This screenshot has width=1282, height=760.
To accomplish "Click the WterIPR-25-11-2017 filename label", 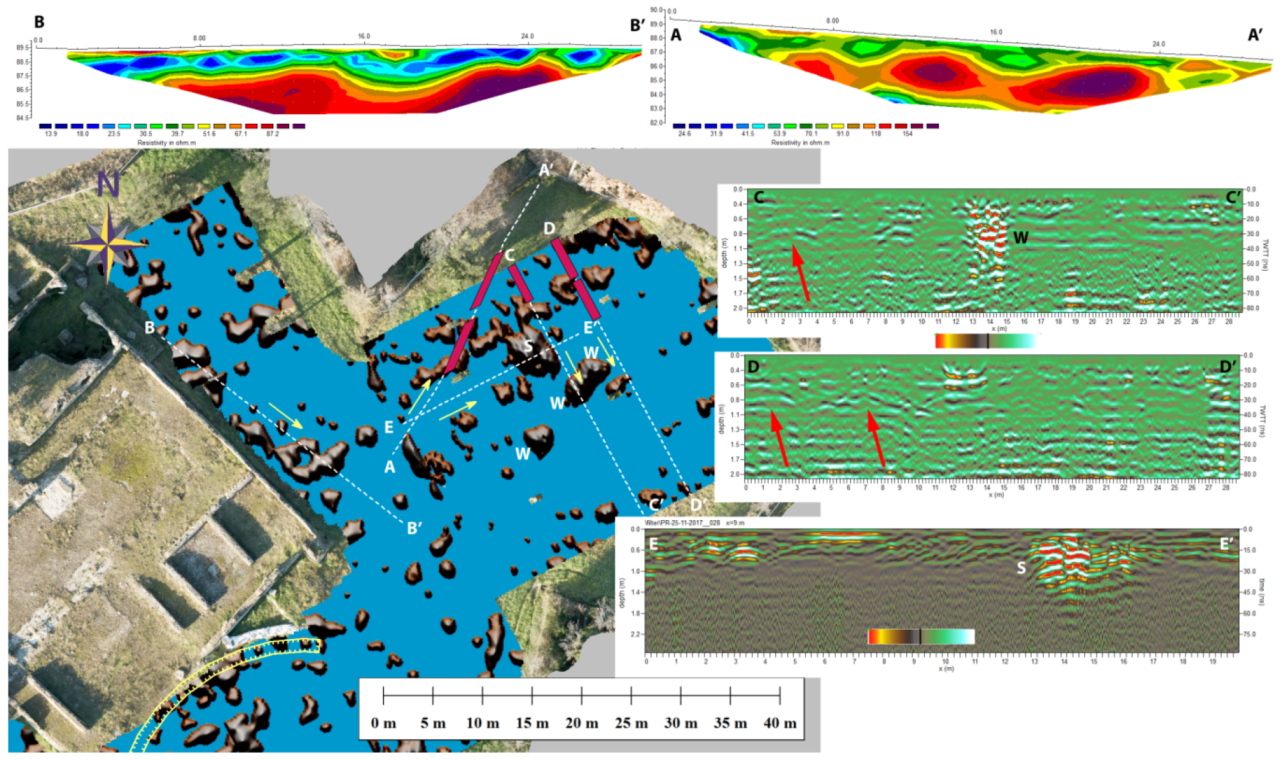I will pyautogui.click(x=693, y=524).
